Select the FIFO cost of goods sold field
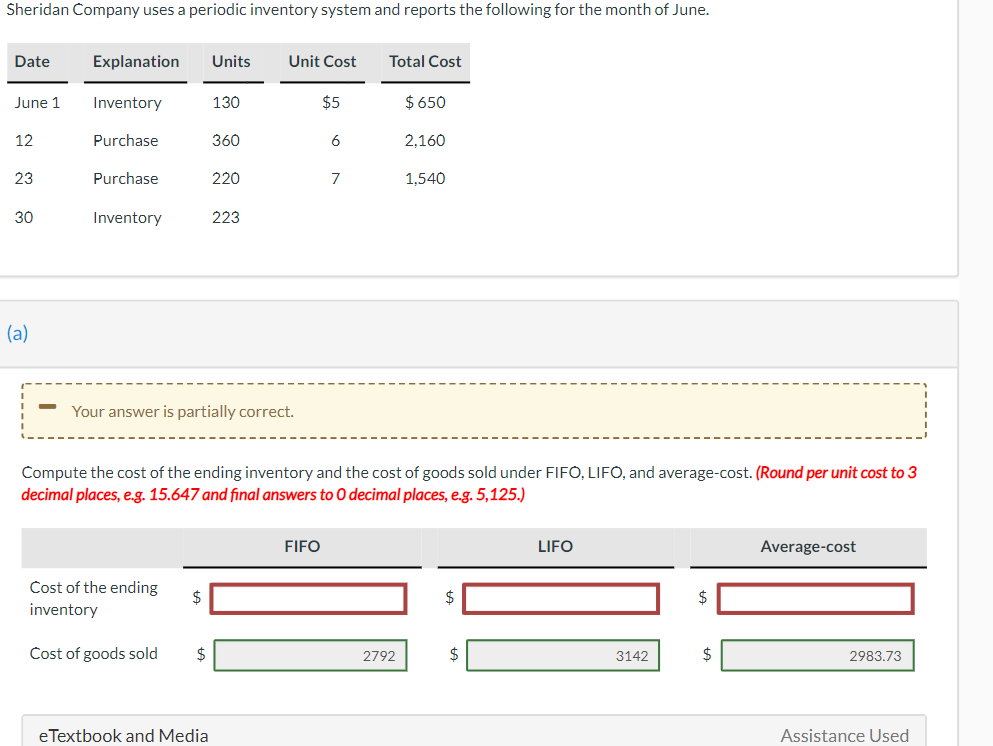The image size is (993, 746). click(310, 655)
